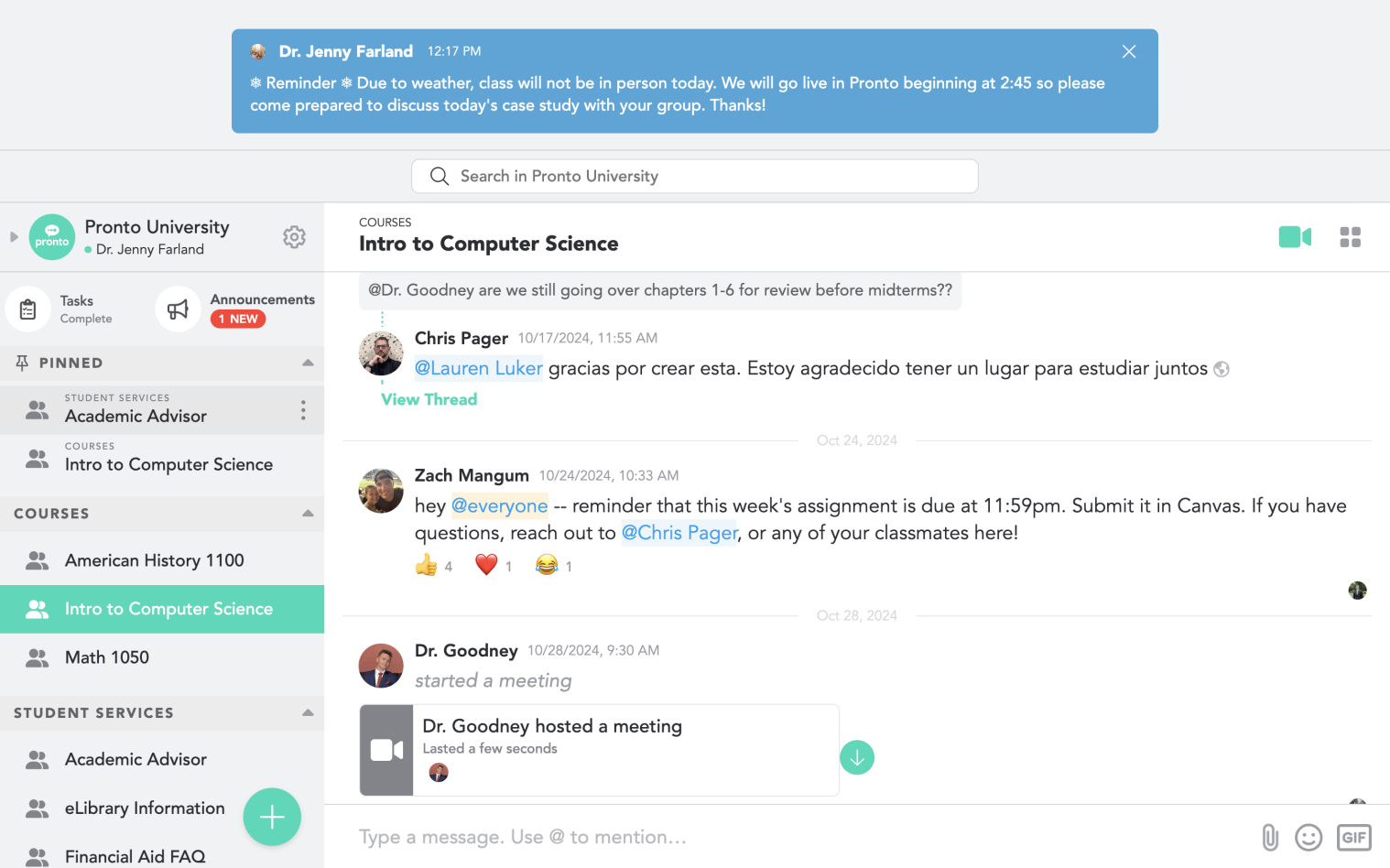Open Dr. Goodney's avatar
This screenshot has height=868, width=1390.
(381, 666)
